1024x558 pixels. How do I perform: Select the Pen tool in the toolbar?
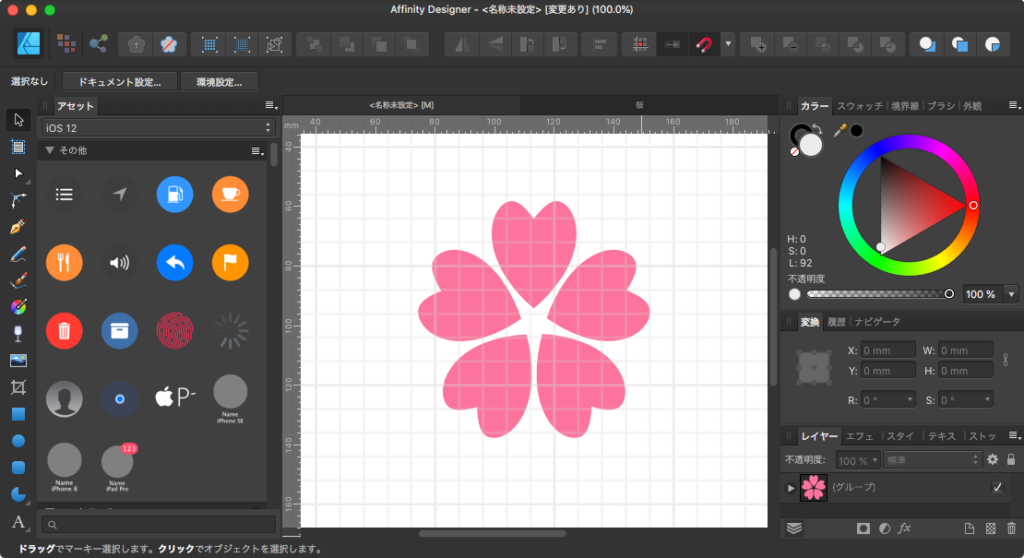coord(18,227)
